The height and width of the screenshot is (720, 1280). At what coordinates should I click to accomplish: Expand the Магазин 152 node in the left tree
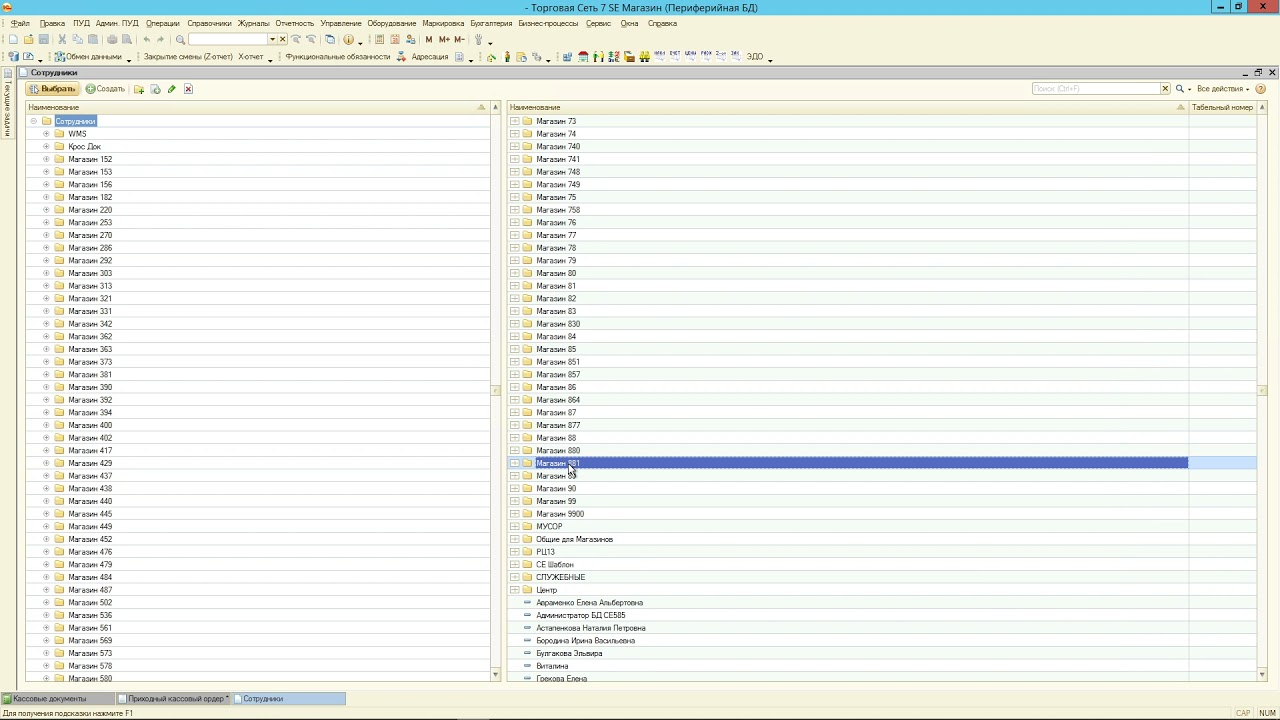coord(46,159)
